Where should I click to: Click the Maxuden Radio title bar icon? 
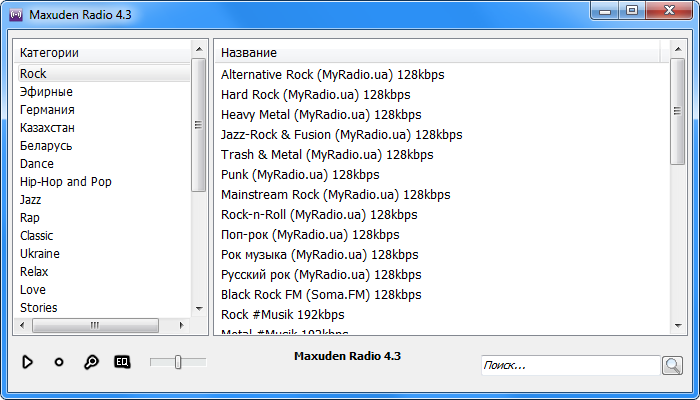click(x=16, y=14)
